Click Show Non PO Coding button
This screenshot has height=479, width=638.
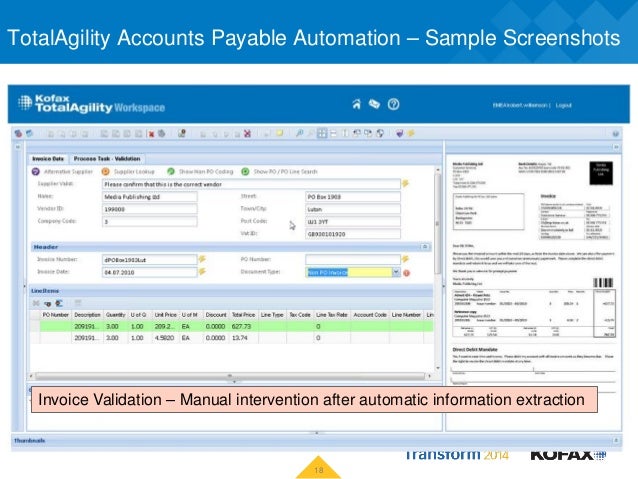[200, 172]
